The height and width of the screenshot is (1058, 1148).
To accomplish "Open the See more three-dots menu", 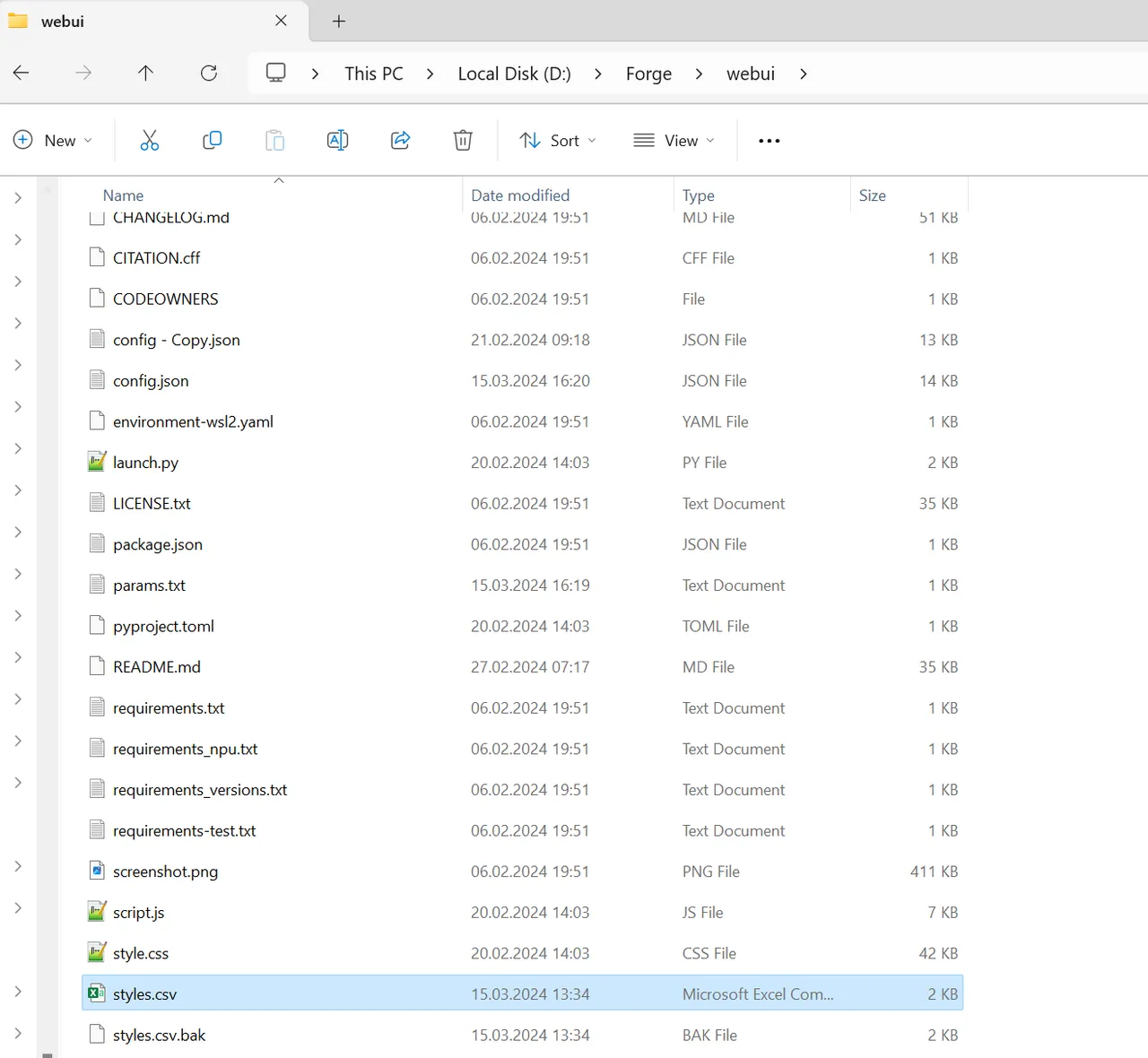I will click(x=770, y=141).
